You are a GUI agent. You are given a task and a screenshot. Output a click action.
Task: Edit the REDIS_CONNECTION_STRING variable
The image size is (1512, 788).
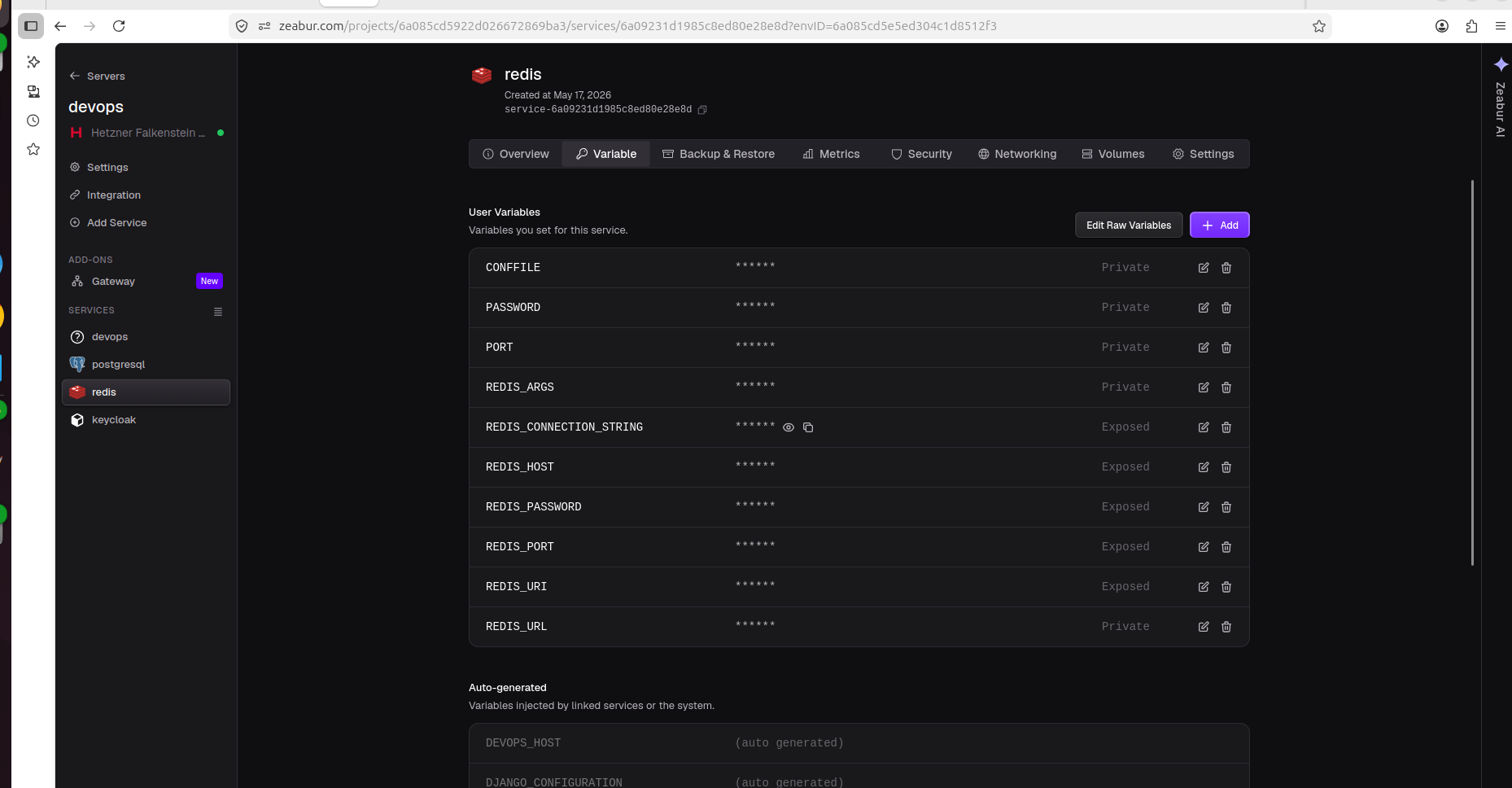1204,427
